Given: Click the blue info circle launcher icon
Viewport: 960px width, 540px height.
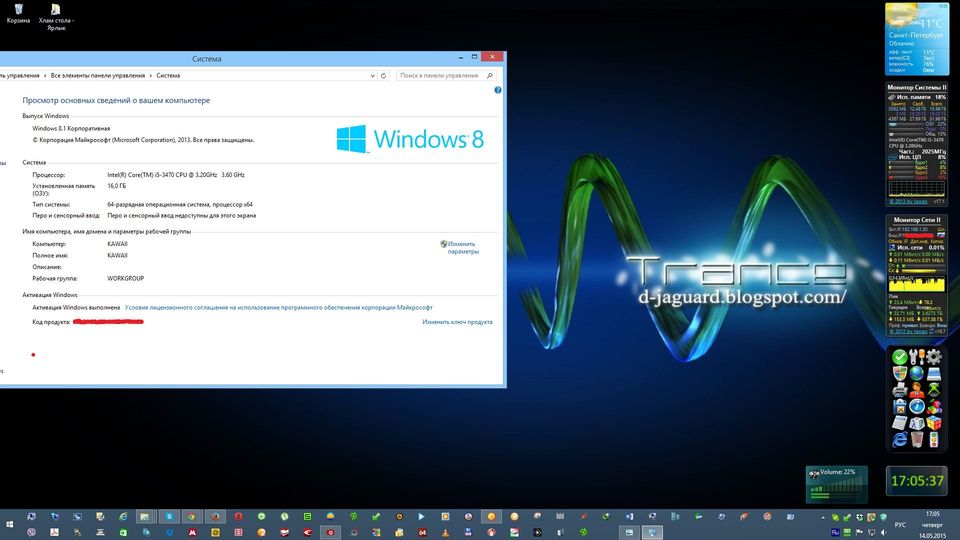Looking at the screenshot, I should [x=917, y=407].
